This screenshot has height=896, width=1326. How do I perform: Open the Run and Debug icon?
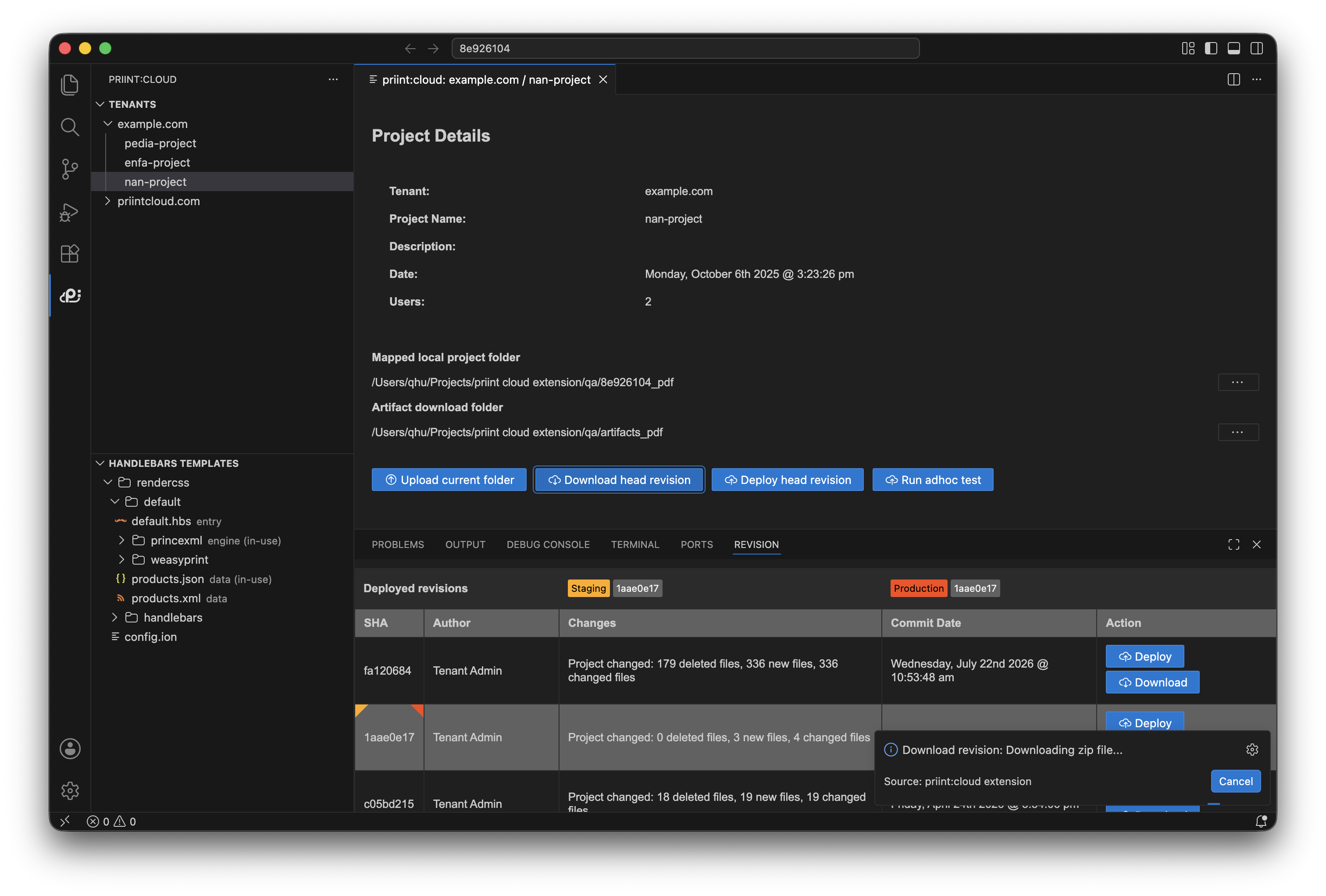click(70, 212)
